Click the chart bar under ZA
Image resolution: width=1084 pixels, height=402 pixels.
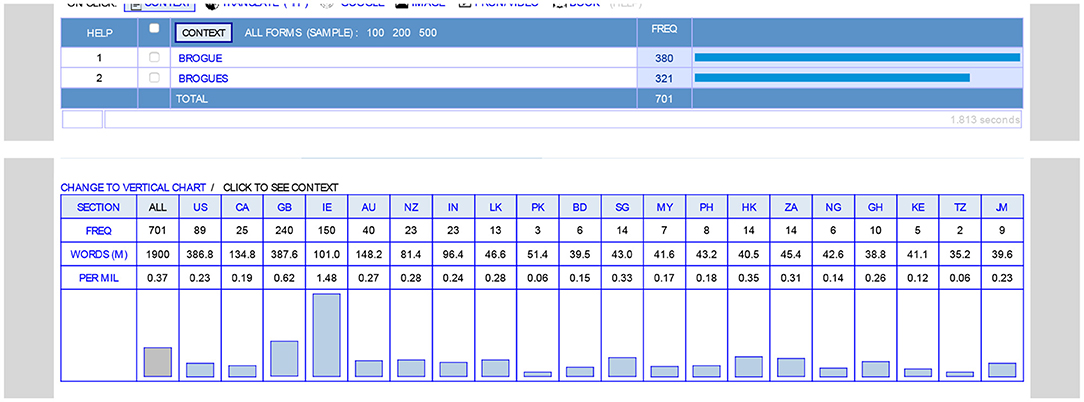click(x=790, y=367)
